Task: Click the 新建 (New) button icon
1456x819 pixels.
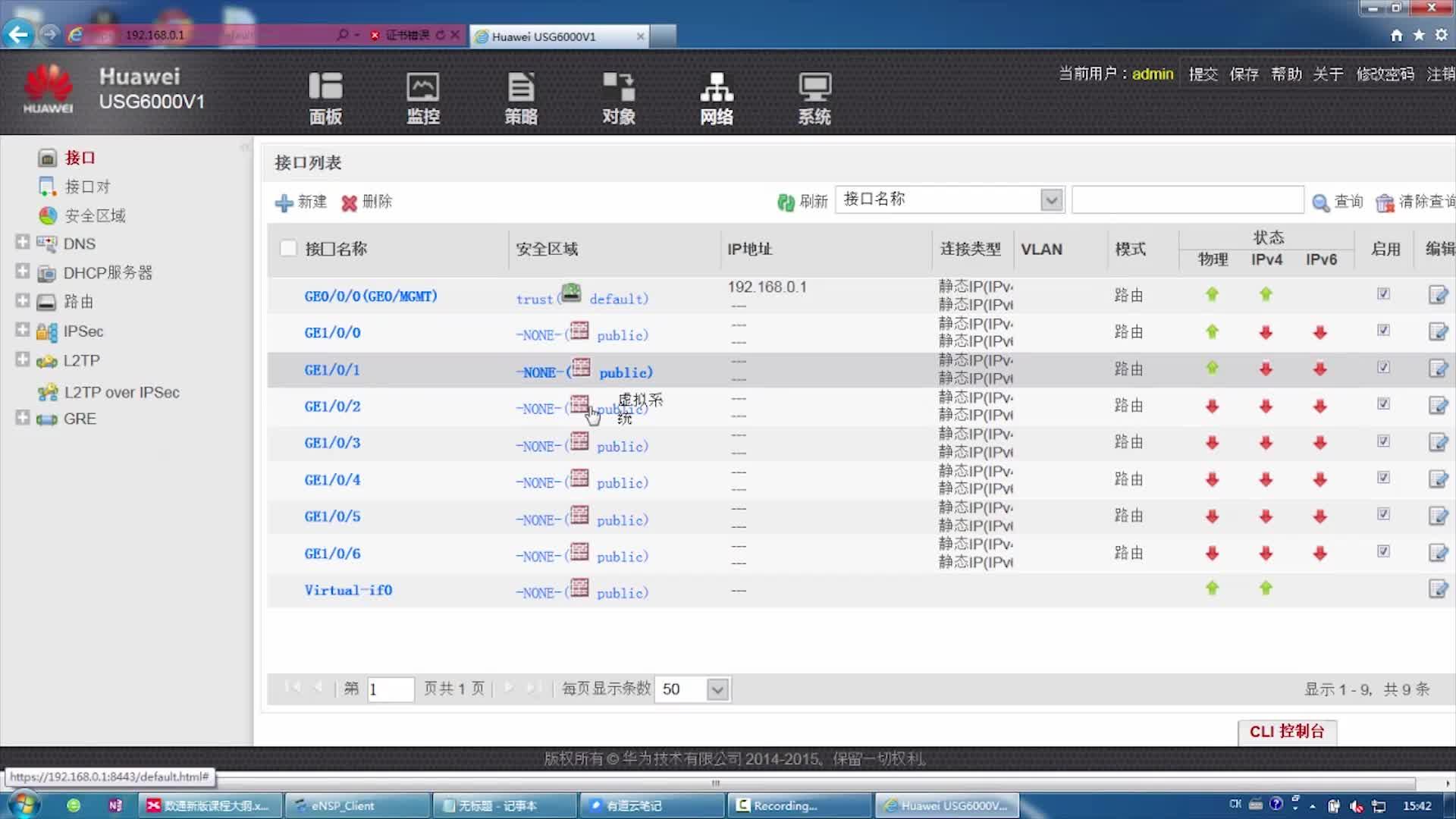Action: tap(285, 202)
